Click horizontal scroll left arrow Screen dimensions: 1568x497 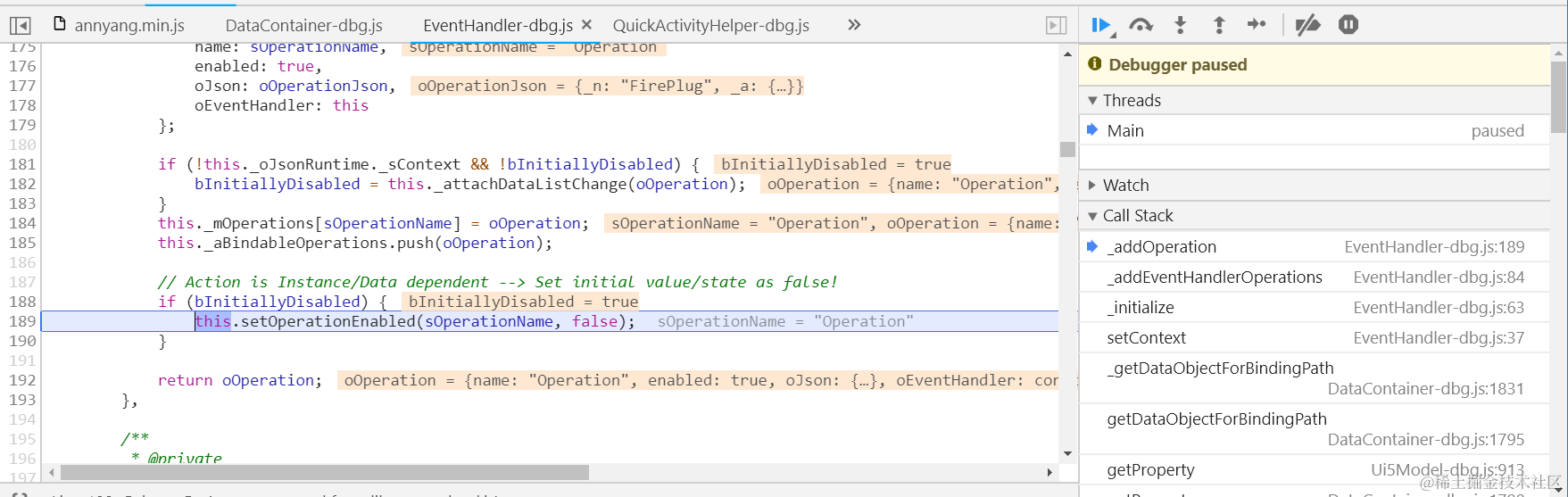[x=52, y=472]
